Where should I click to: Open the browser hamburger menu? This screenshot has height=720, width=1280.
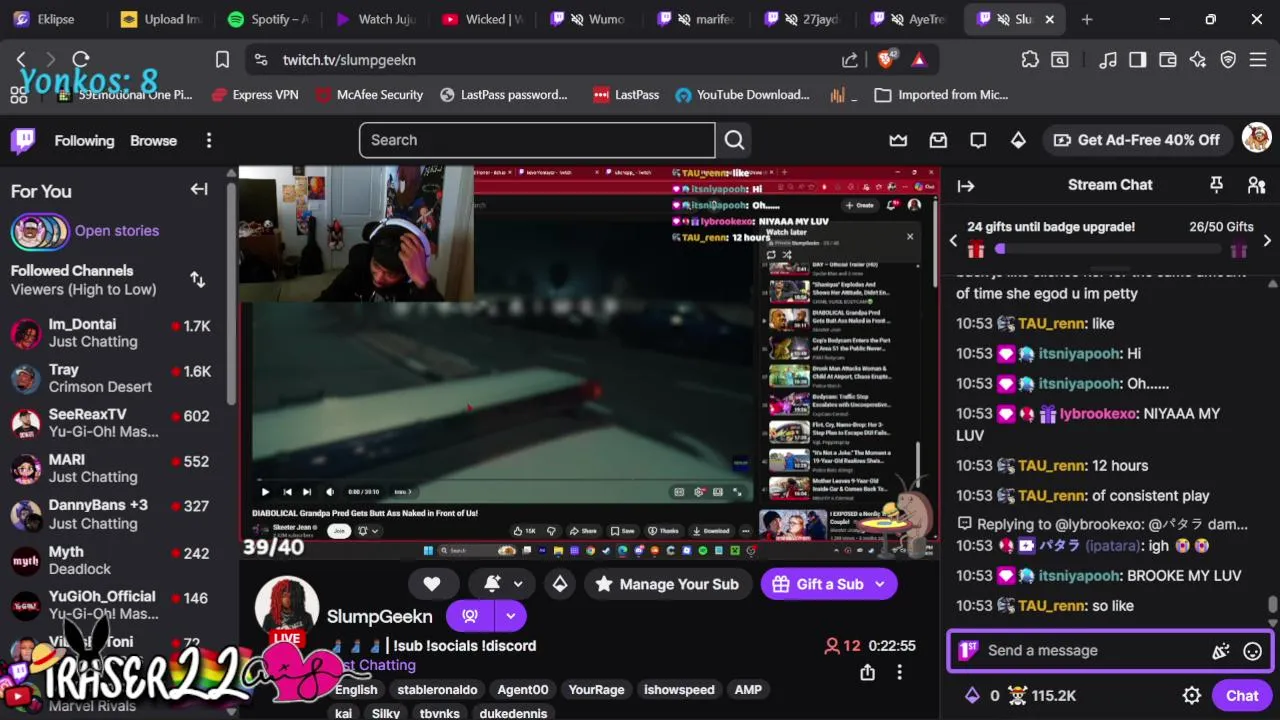pos(1258,60)
